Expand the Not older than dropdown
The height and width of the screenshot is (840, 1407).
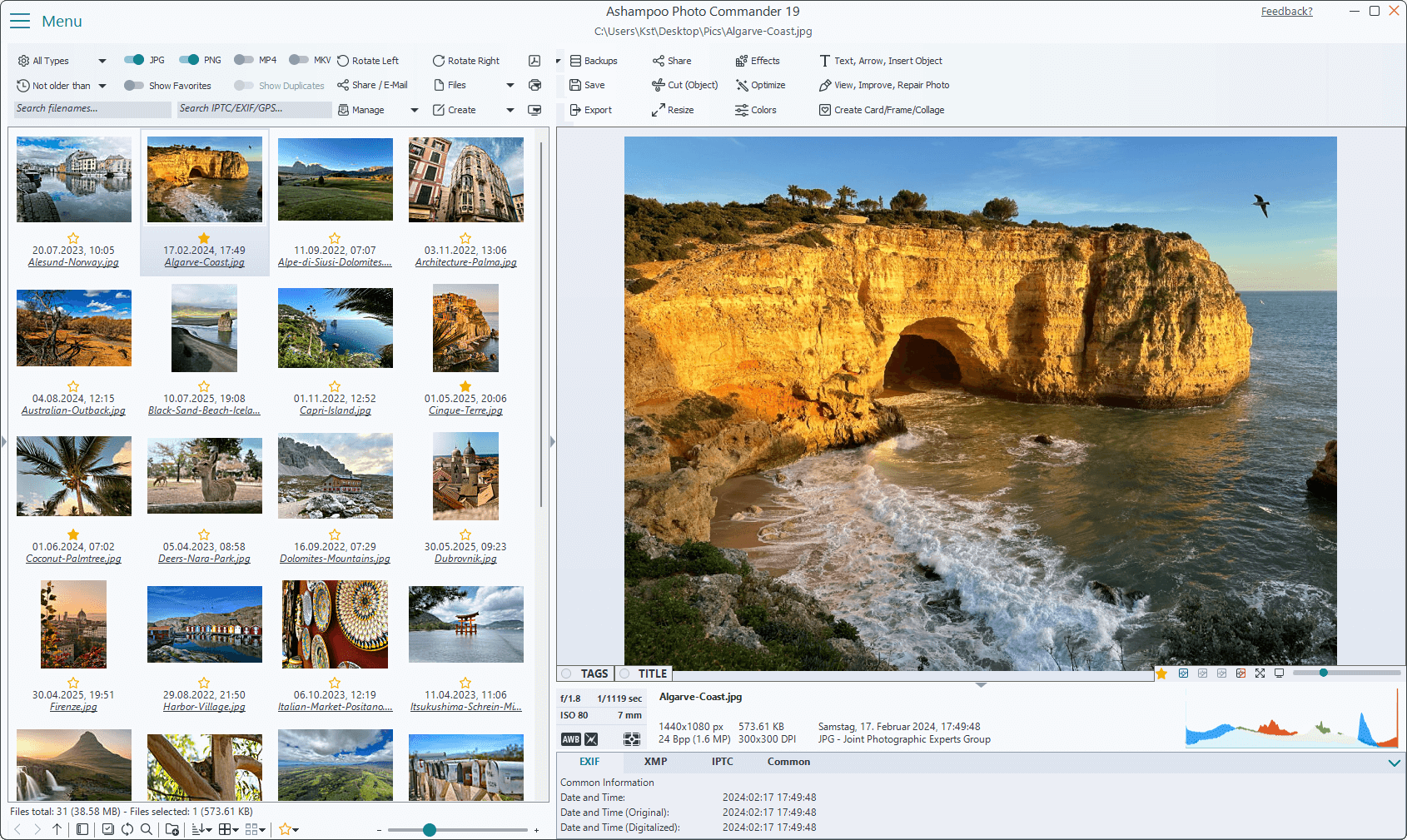tap(102, 85)
